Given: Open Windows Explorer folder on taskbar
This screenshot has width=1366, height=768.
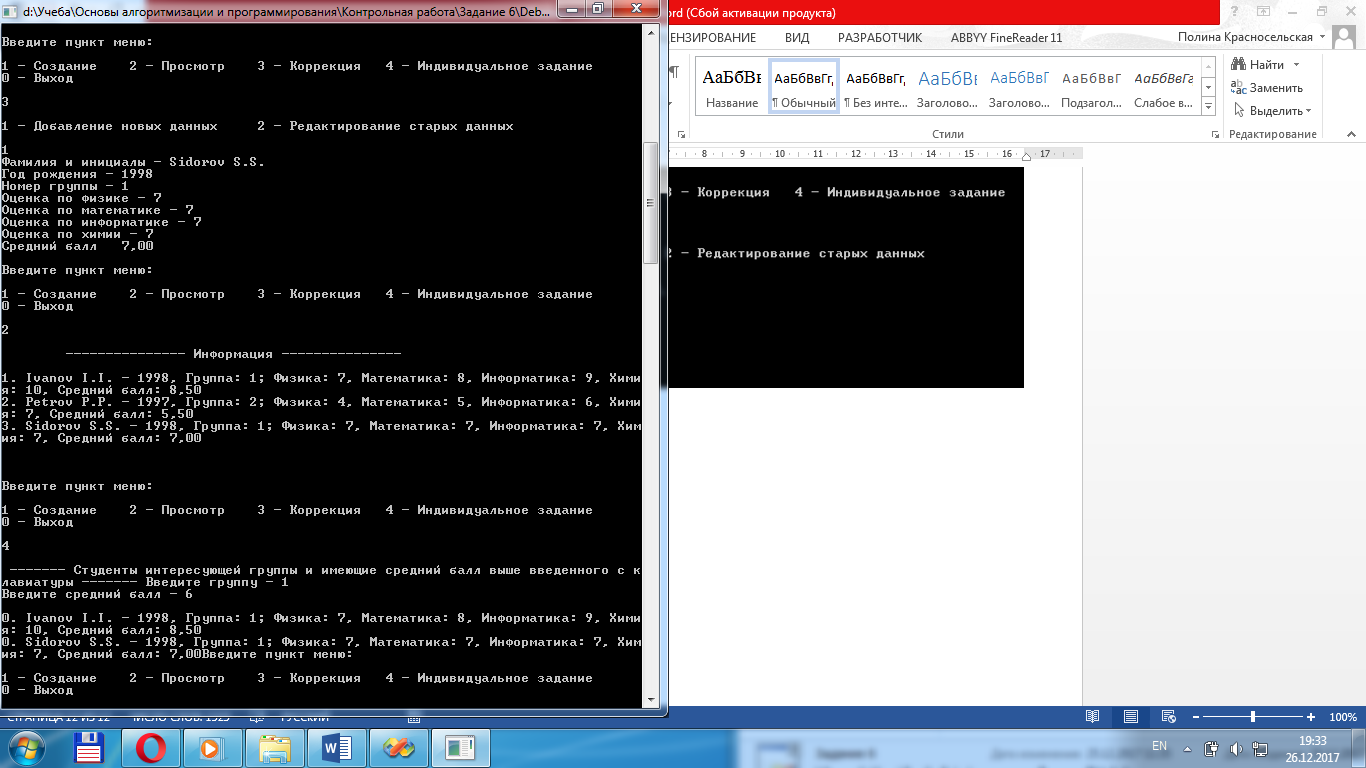Looking at the screenshot, I should click(275, 748).
